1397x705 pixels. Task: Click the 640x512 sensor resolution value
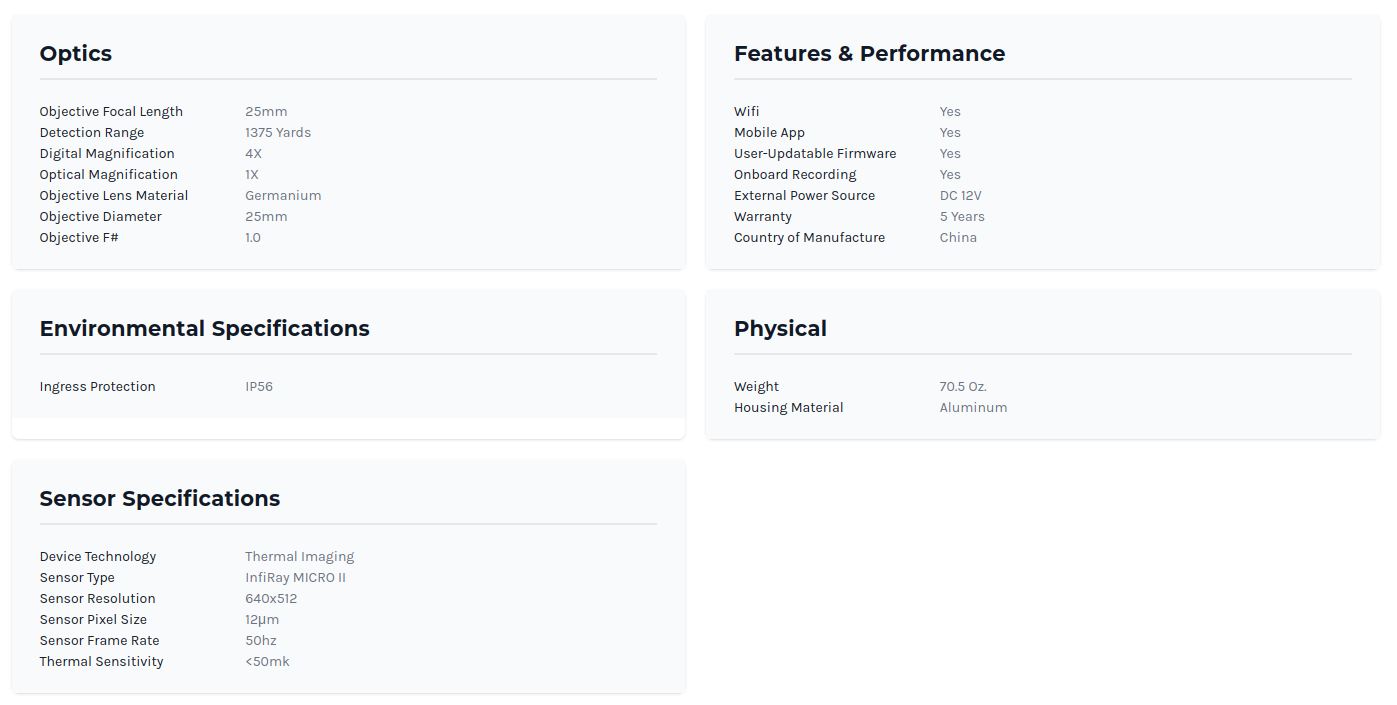[x=271, y=599]
